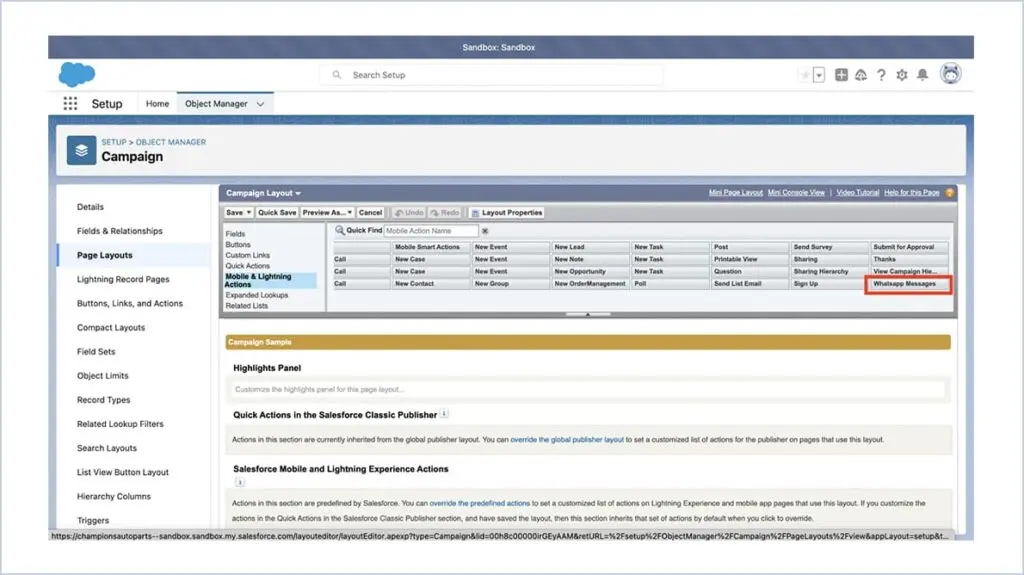Open the user profile avatar
Screen dimensions: 1024x575
point(950,74)
